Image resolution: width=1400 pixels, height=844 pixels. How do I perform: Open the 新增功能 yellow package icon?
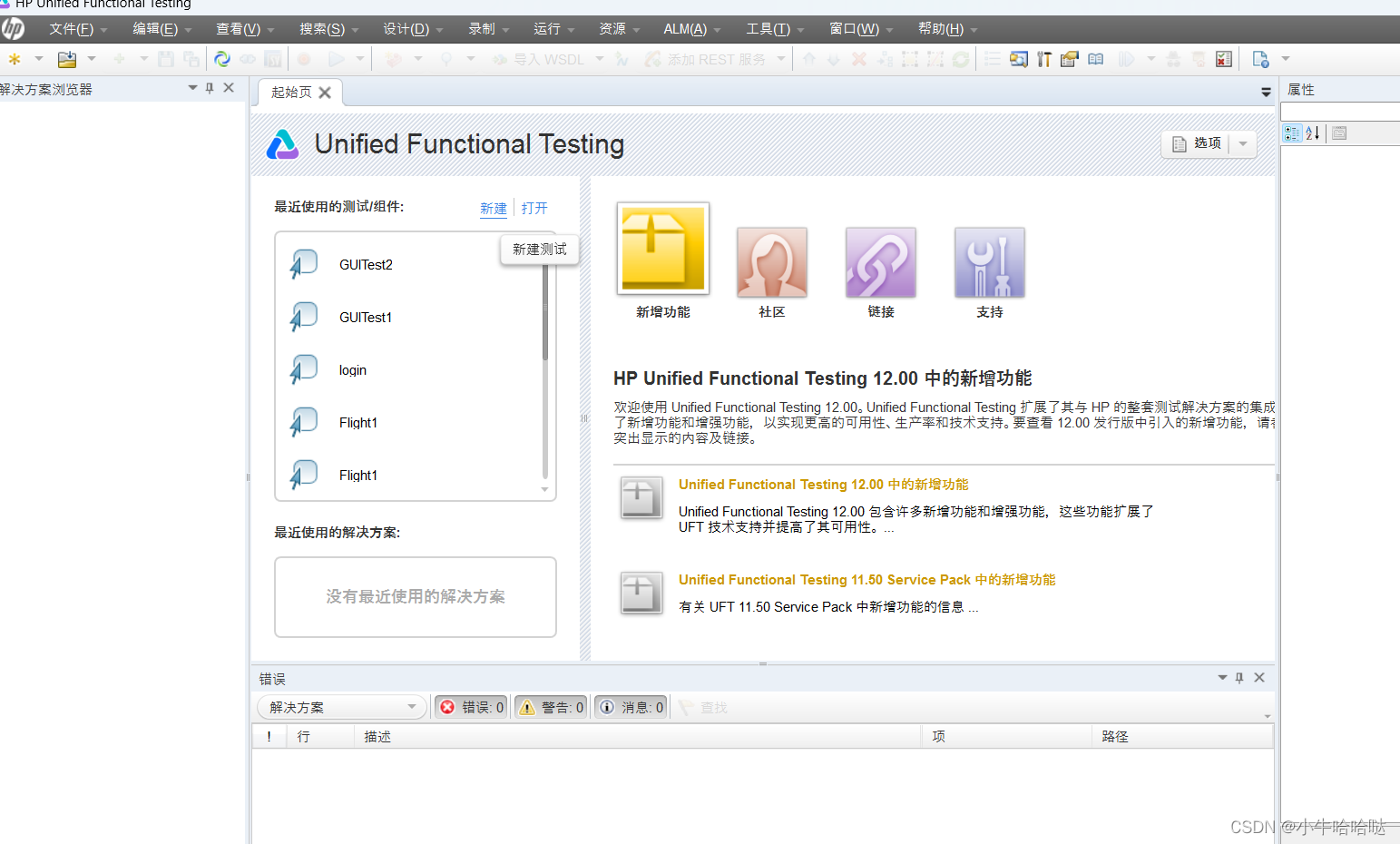662,248
